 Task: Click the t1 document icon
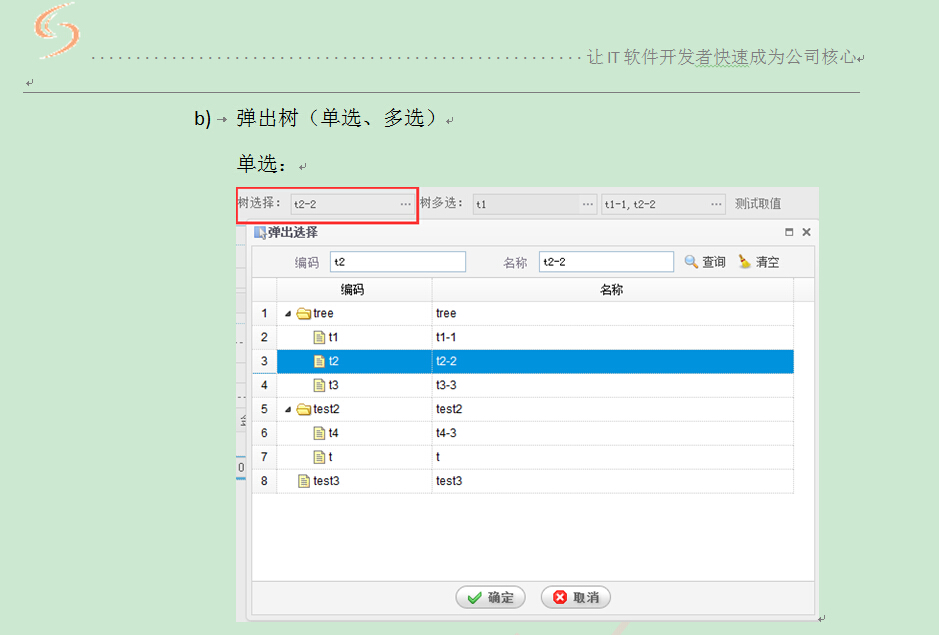tap(320, 337)
